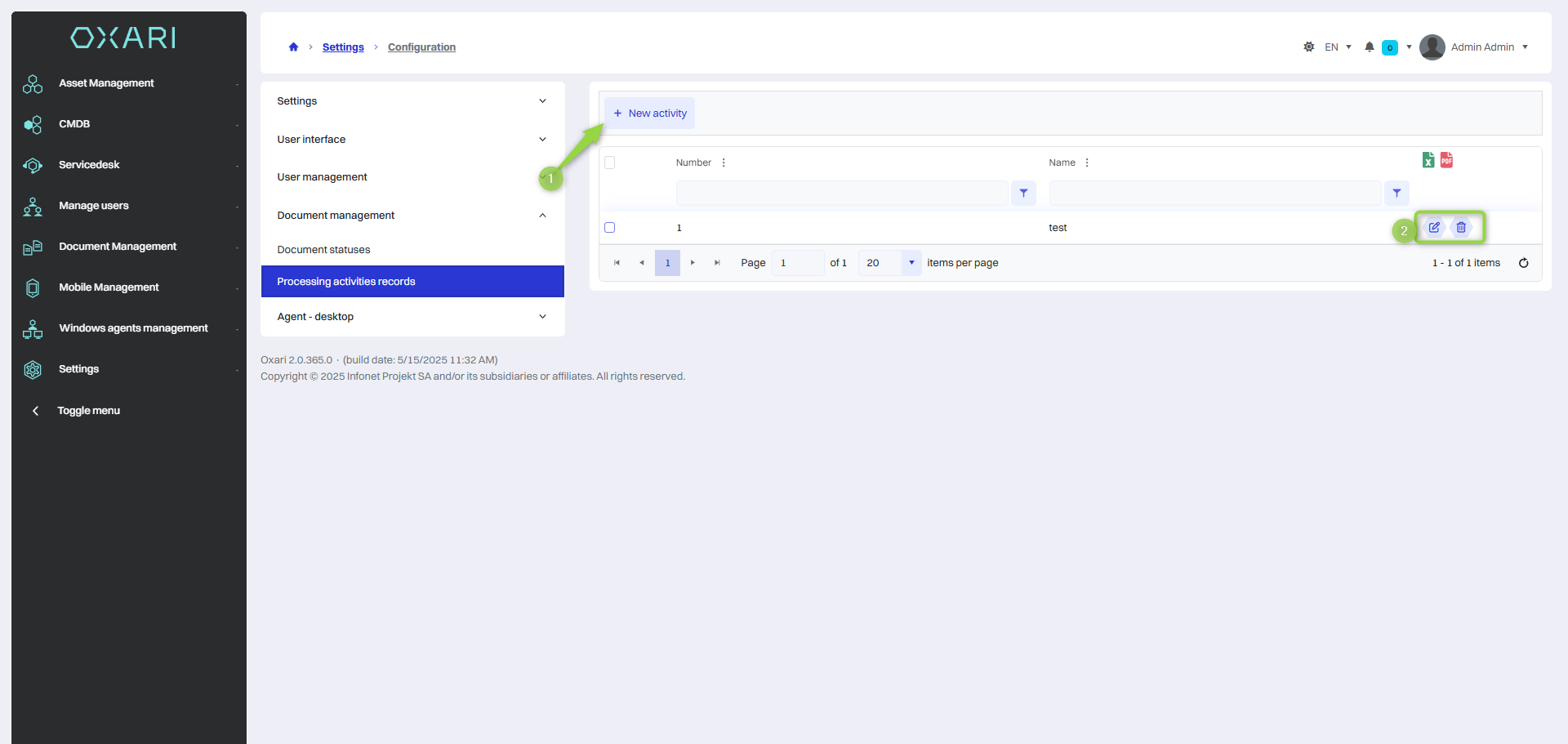Click the New activity button

point(650,114)
